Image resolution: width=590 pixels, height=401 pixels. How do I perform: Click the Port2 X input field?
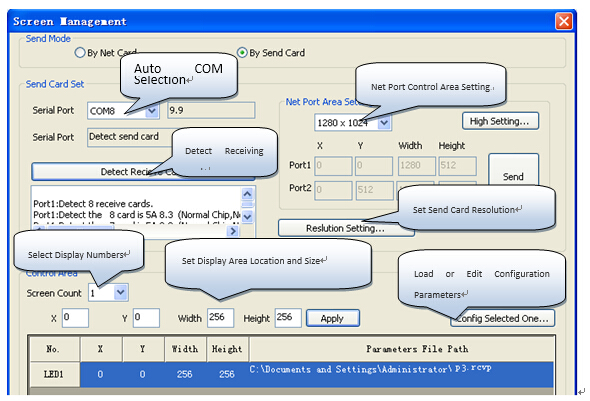coord(334,190)
